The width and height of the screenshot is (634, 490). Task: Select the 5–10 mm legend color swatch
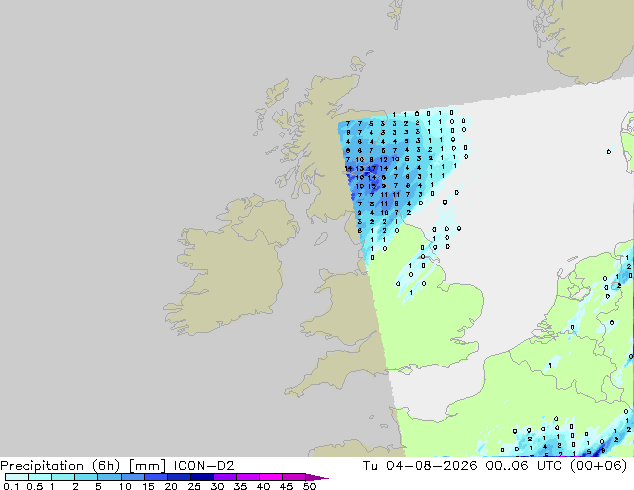click(x=109, y=477)
